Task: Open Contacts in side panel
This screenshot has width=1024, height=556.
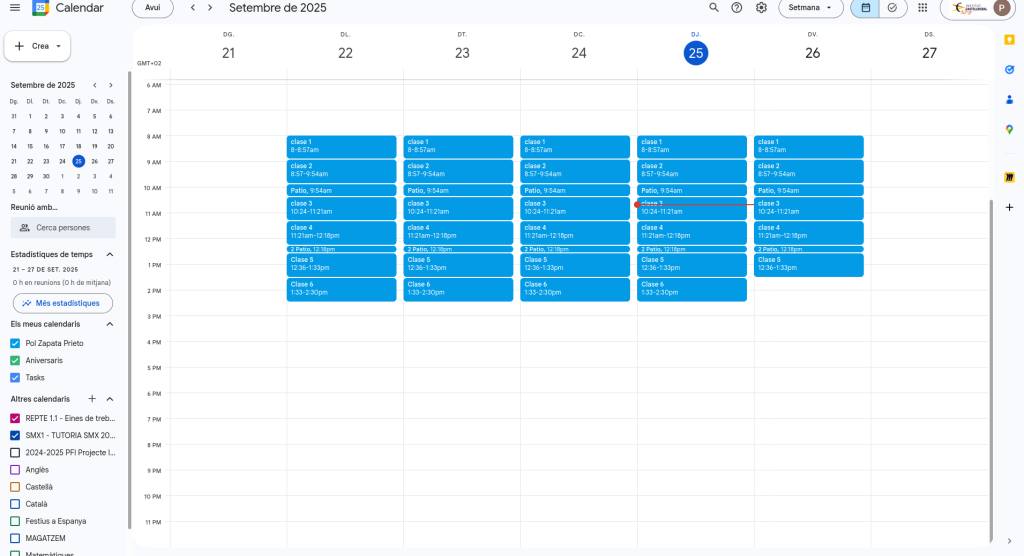Action: pyautogui.click(x=1009, y=99)
